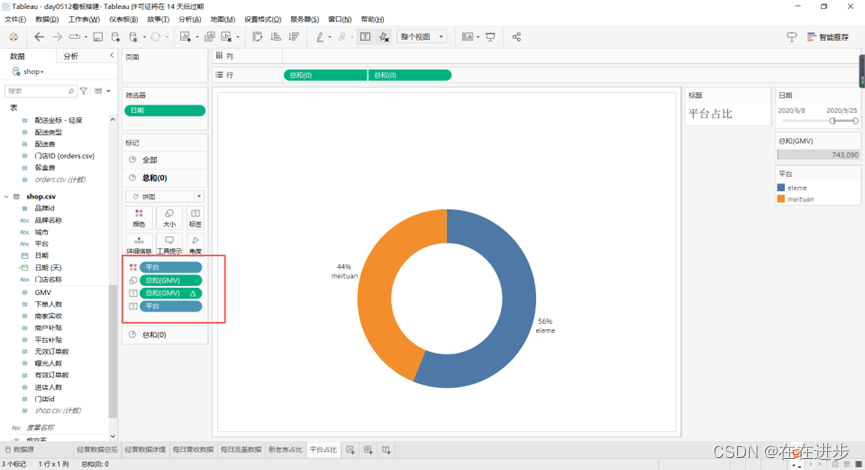Click the undo back arrow

39,37
